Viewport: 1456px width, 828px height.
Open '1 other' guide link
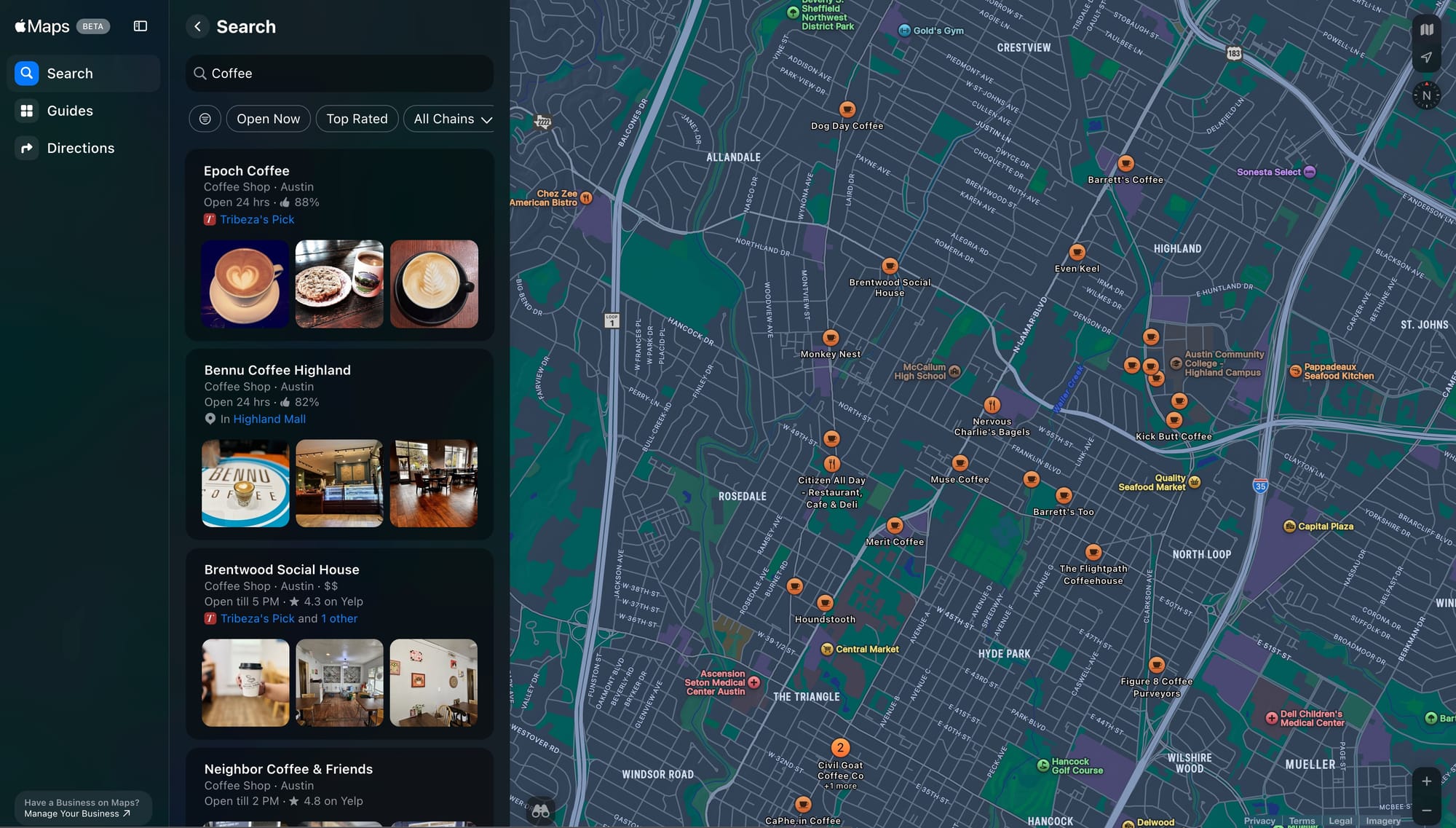point(339,618)
